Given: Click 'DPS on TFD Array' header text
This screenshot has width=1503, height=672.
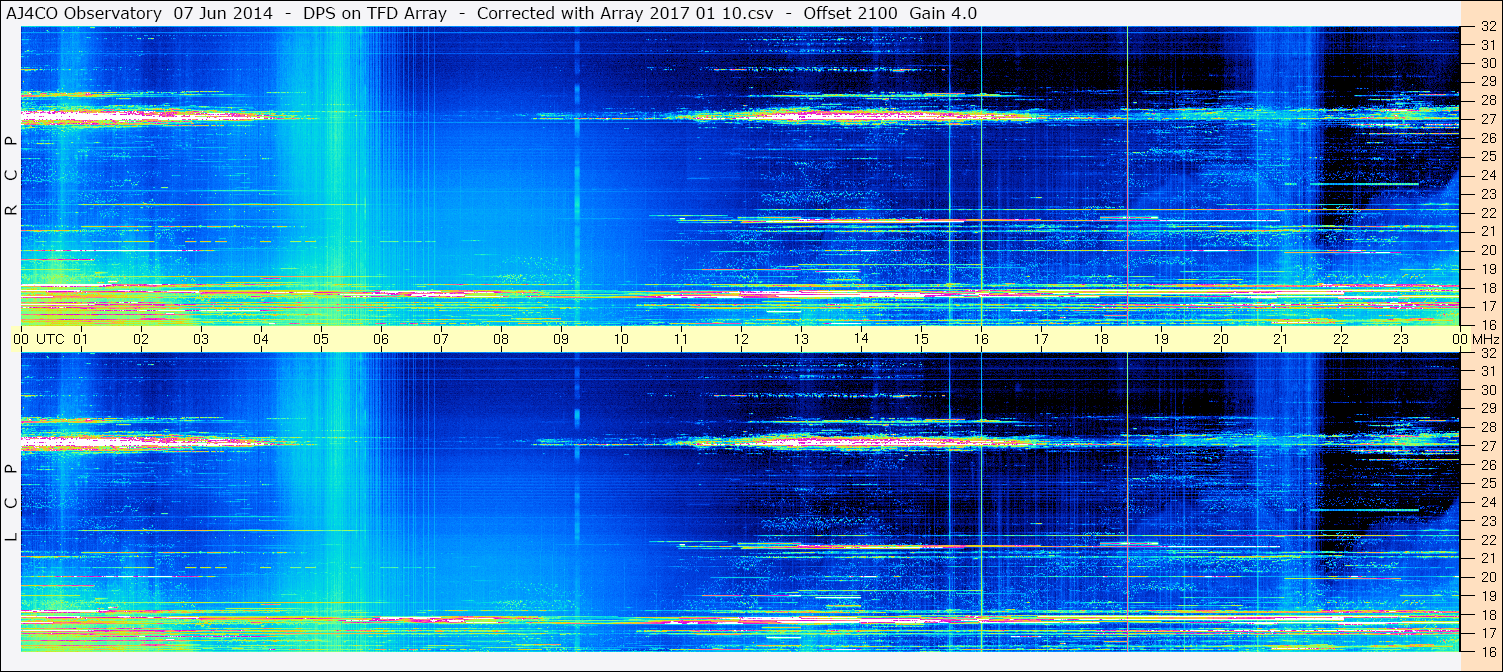Looking at the screenshot, I should pyautogui.click(x=375, y=14).
